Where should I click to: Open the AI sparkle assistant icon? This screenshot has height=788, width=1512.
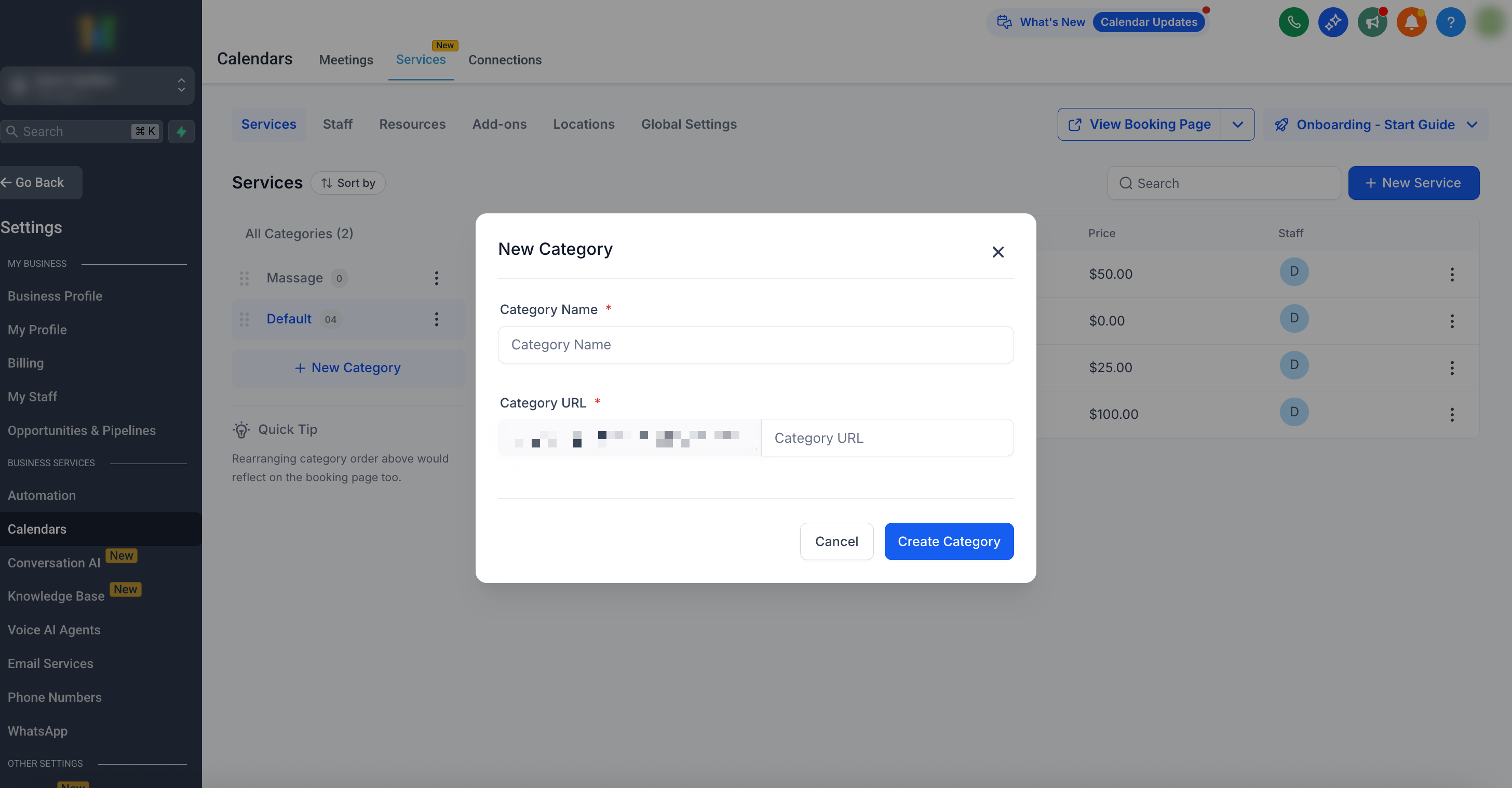(x=1332, y=22)
